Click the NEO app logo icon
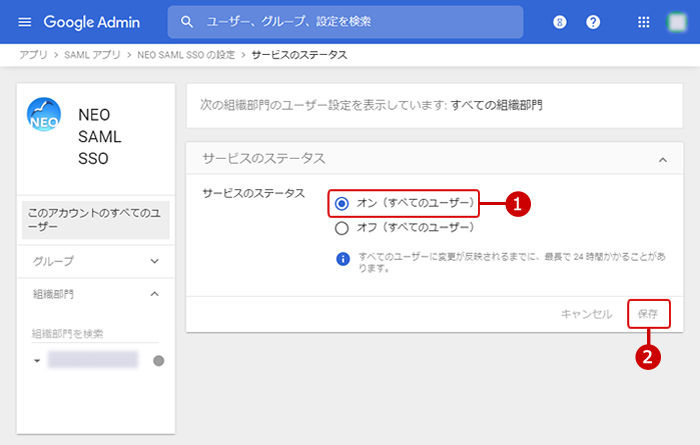Viewport: 700px width, 445px height. (44, 114)
